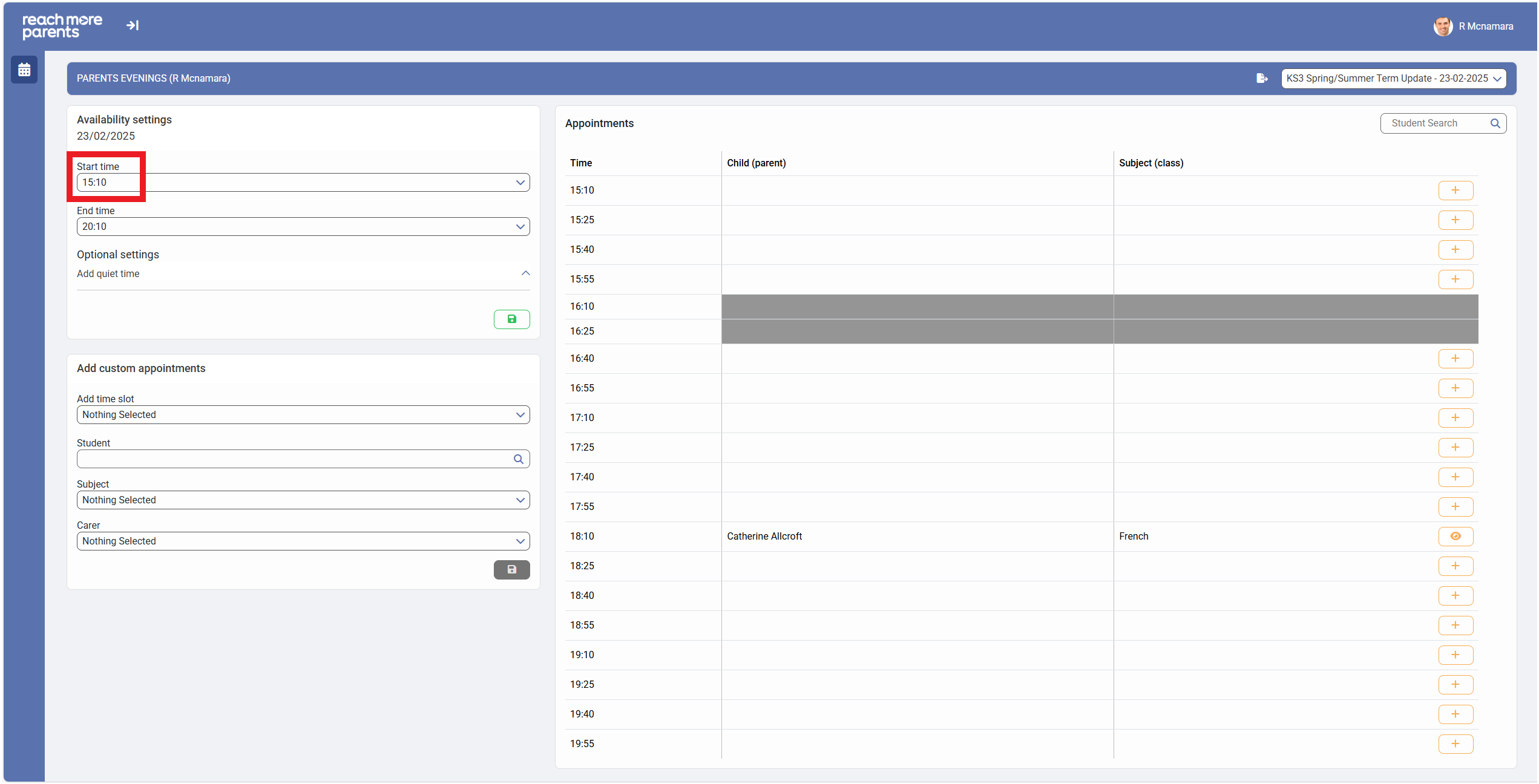View Catherine Allcroft appointment eye icon
The width and height of the screenshot is (1539, 784).
tap(1455, 537)
